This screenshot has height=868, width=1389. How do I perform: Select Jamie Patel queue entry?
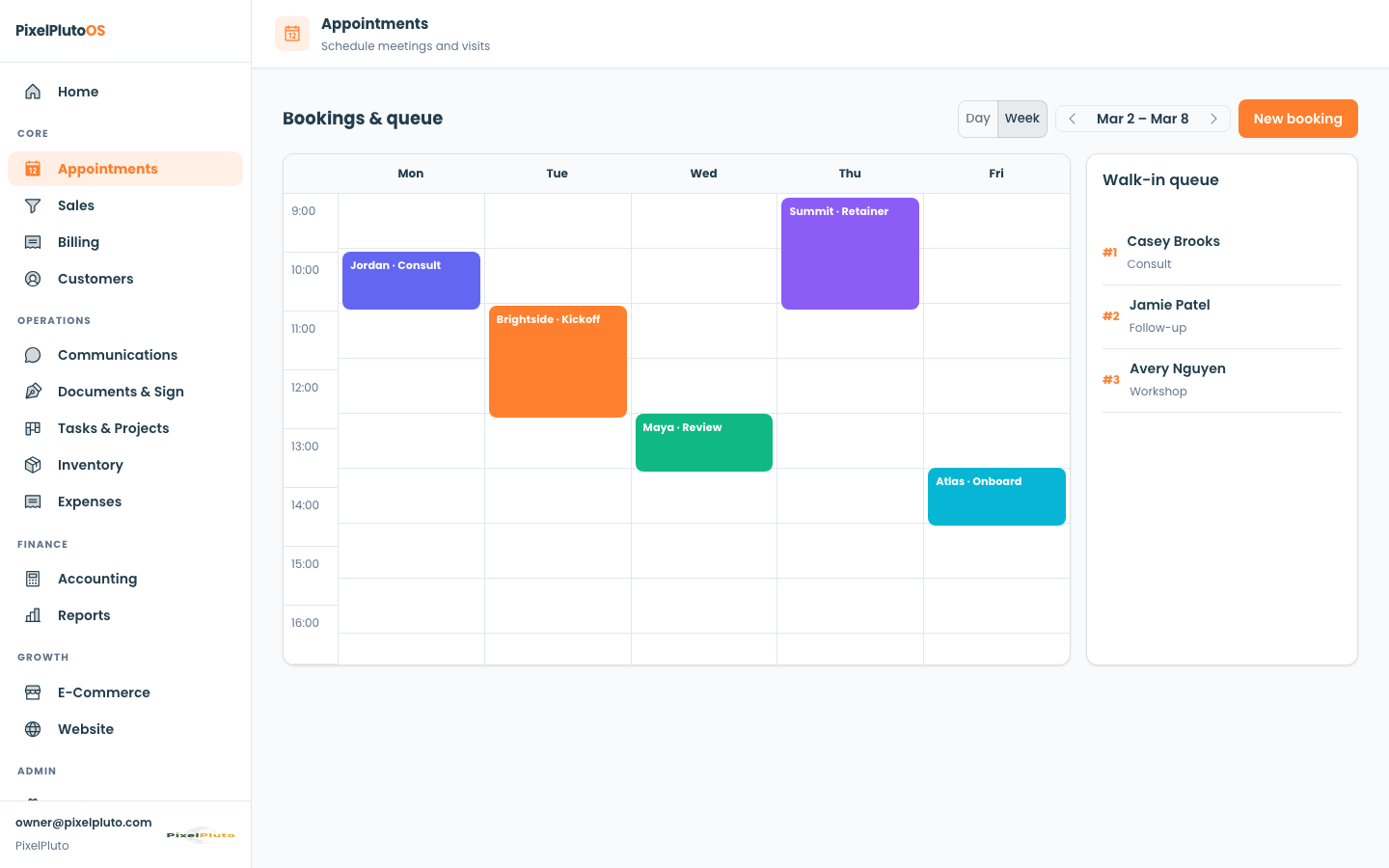coord(1222,316)
